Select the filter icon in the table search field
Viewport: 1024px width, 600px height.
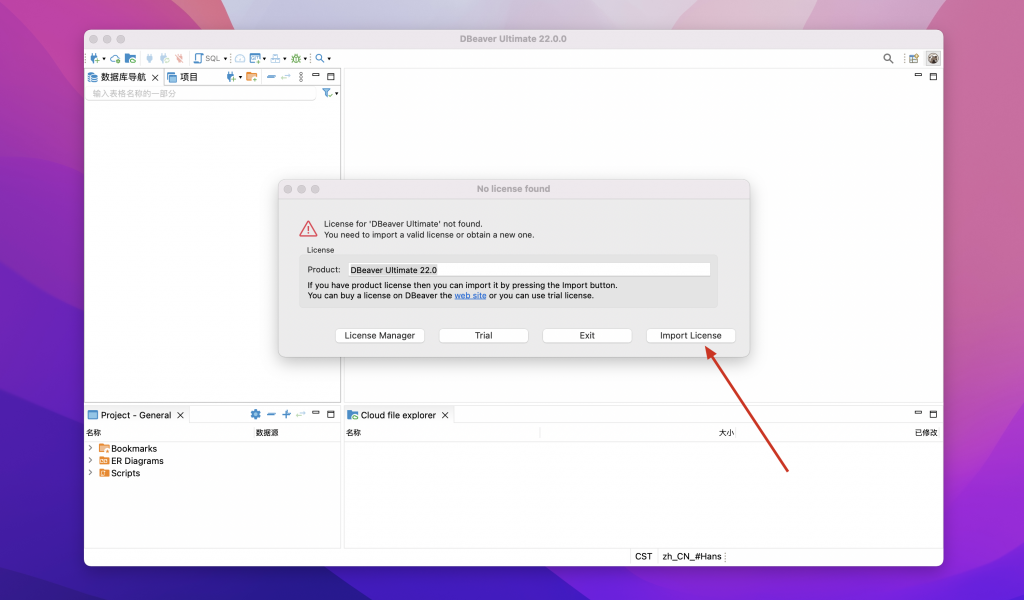pos(324,91)
